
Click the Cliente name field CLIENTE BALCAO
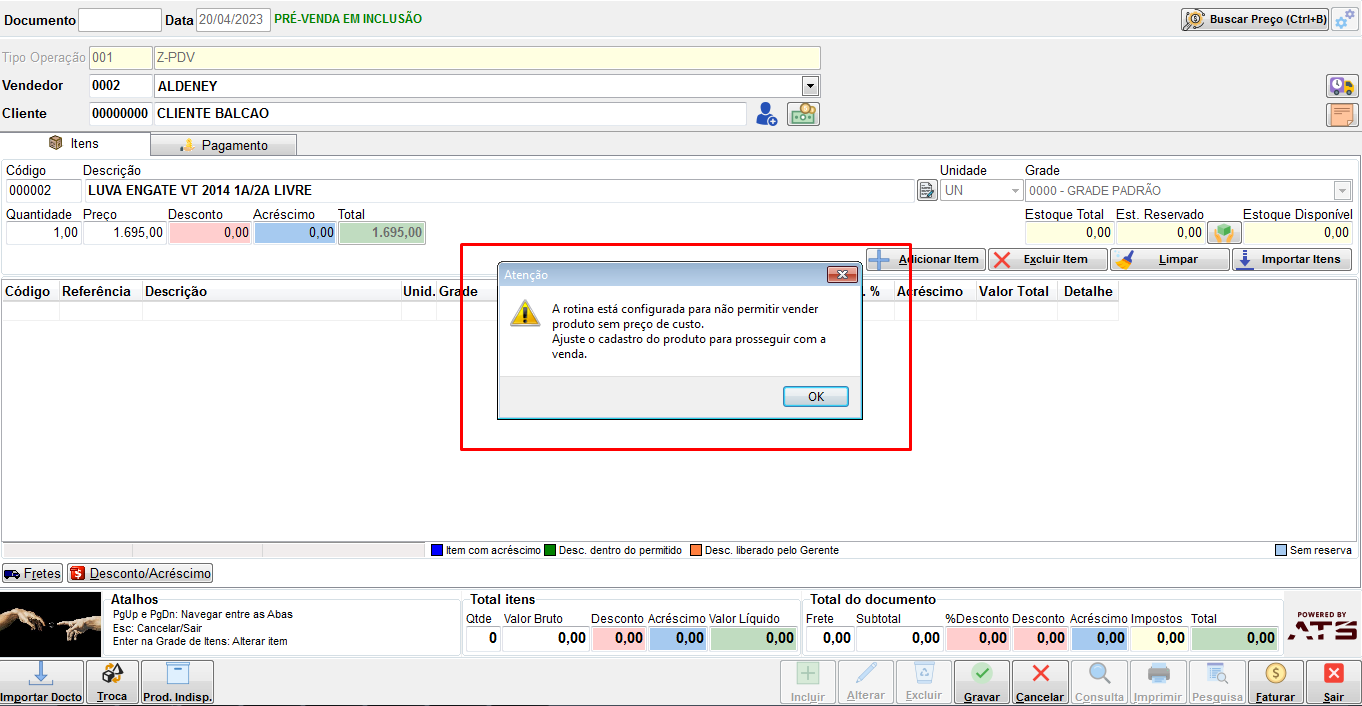pos(450,114)
